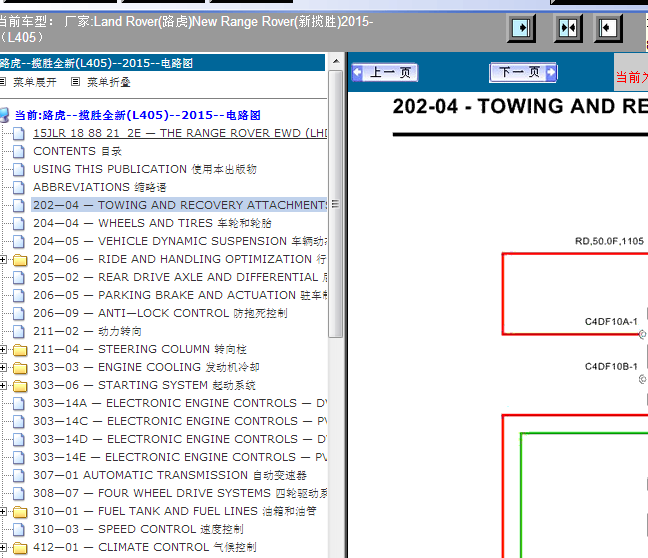Click the root computer icon of the tree
This screenshot has width=648, height=558.
(x=4, y=115)
